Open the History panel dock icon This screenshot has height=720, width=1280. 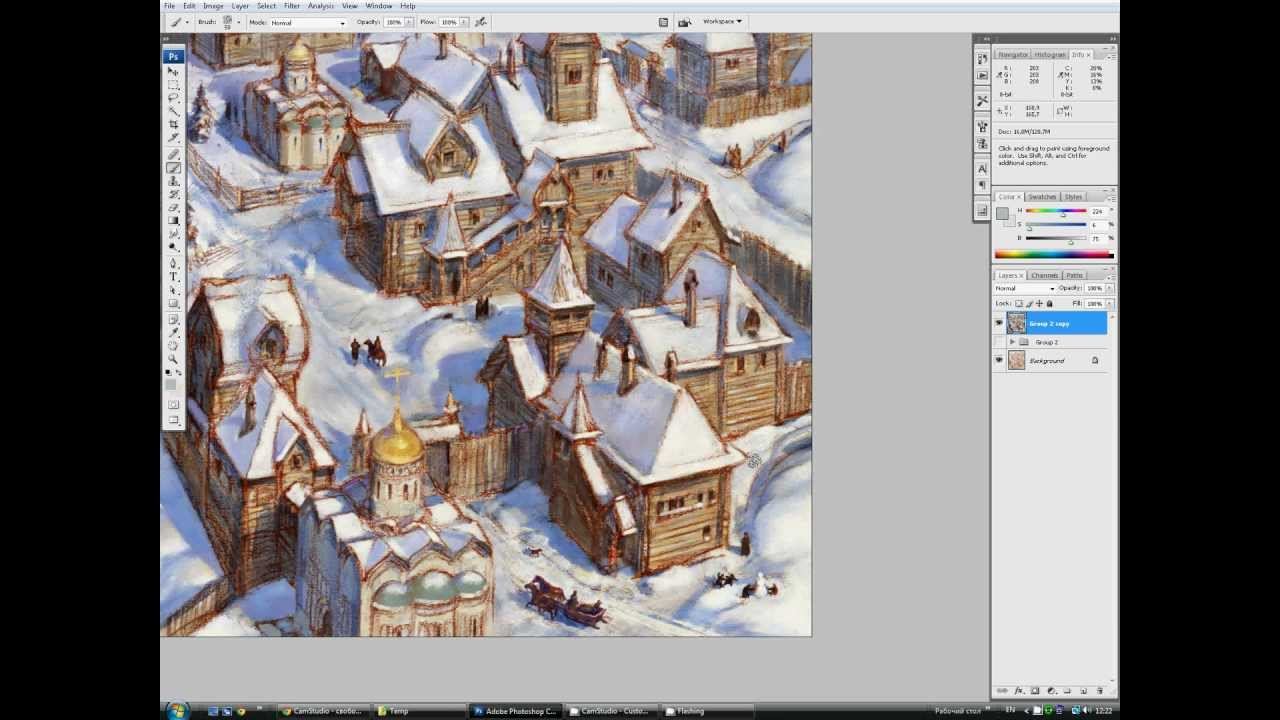983,58
